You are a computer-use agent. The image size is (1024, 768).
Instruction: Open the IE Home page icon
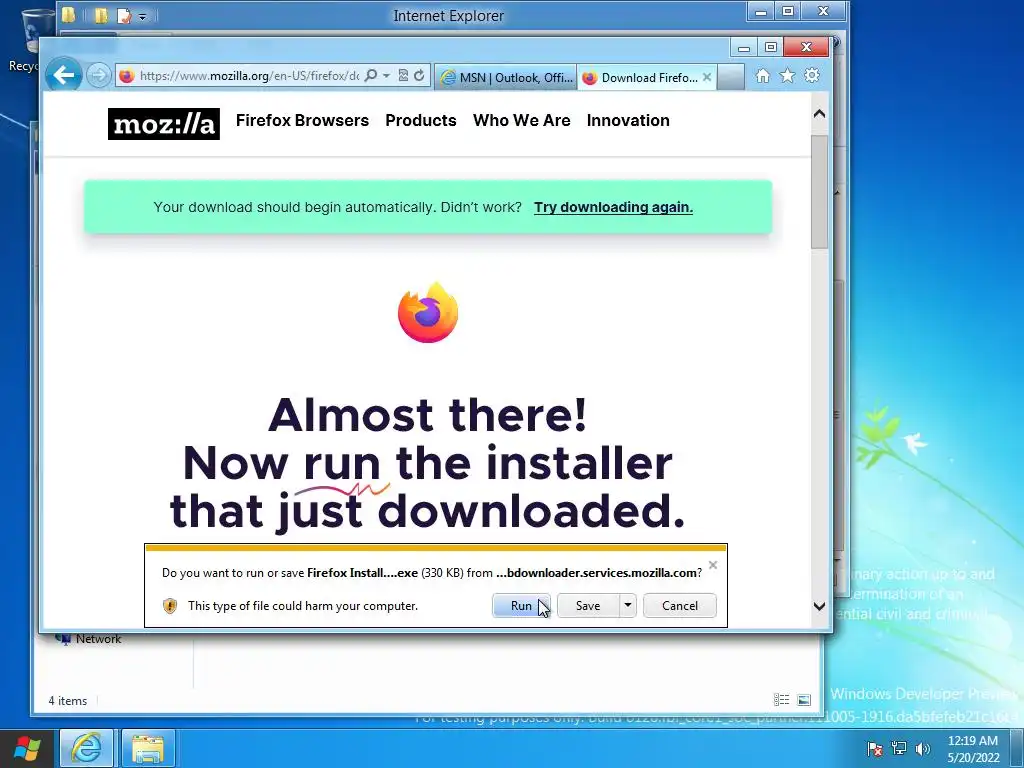[x=762, y=76]
